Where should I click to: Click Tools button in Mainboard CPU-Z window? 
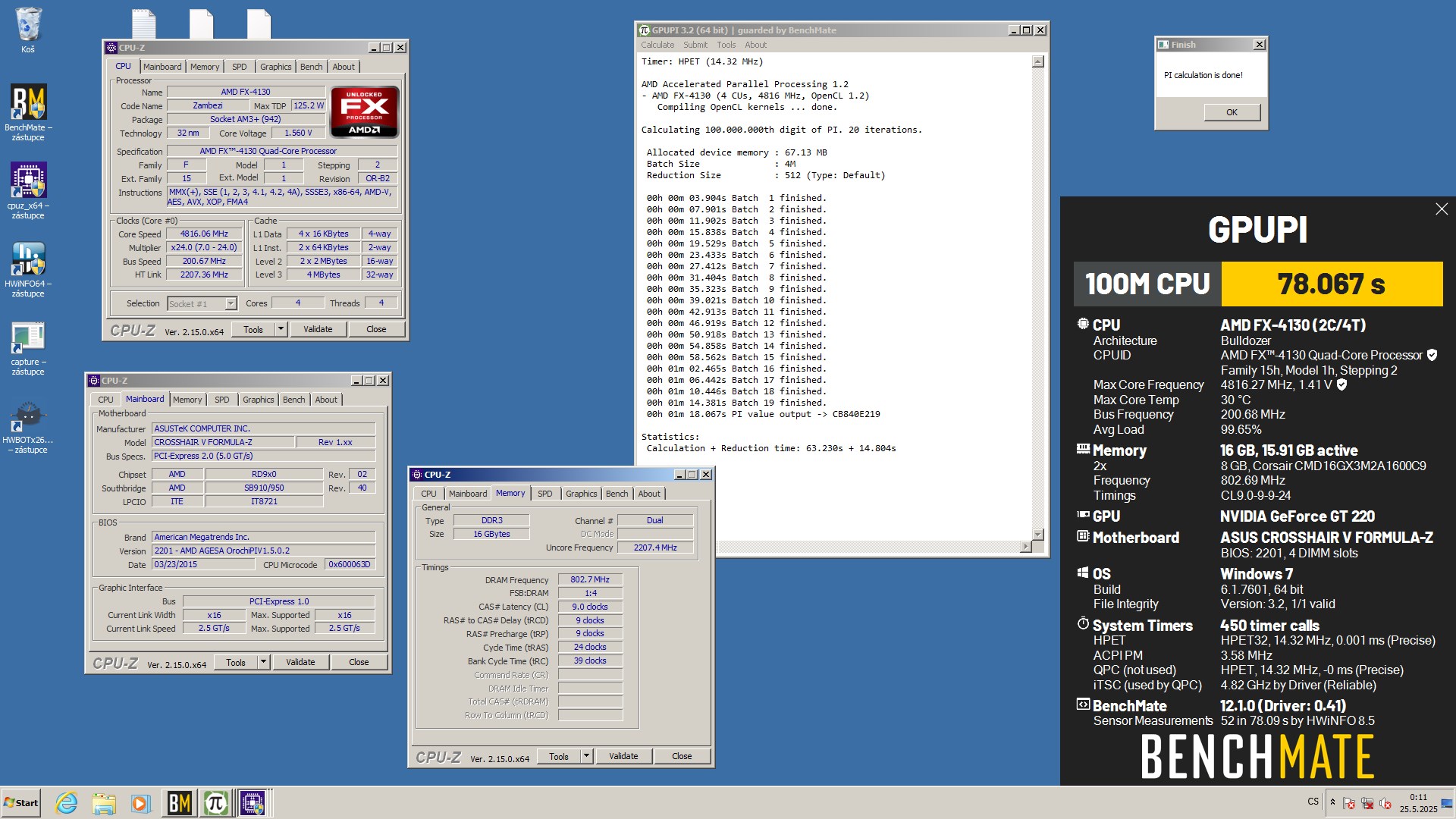click(236, 662)
